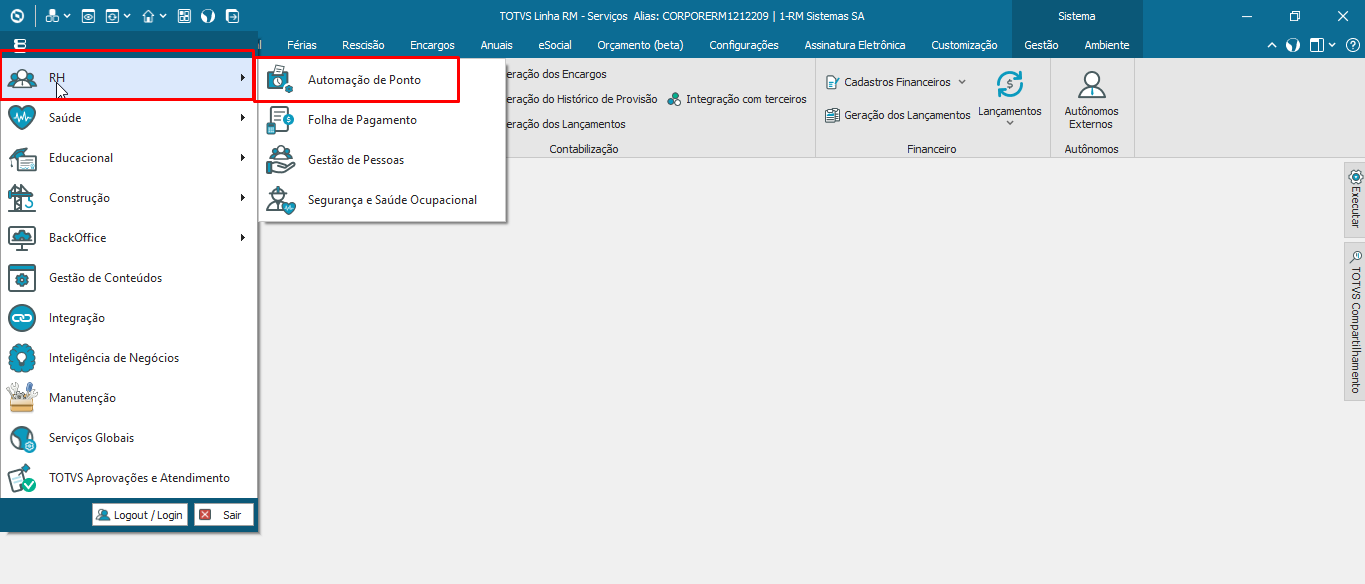Viewport: 1365px width, 584px height.
Task: Click the Folha de Pagamento icon
Action: point(280,120)
